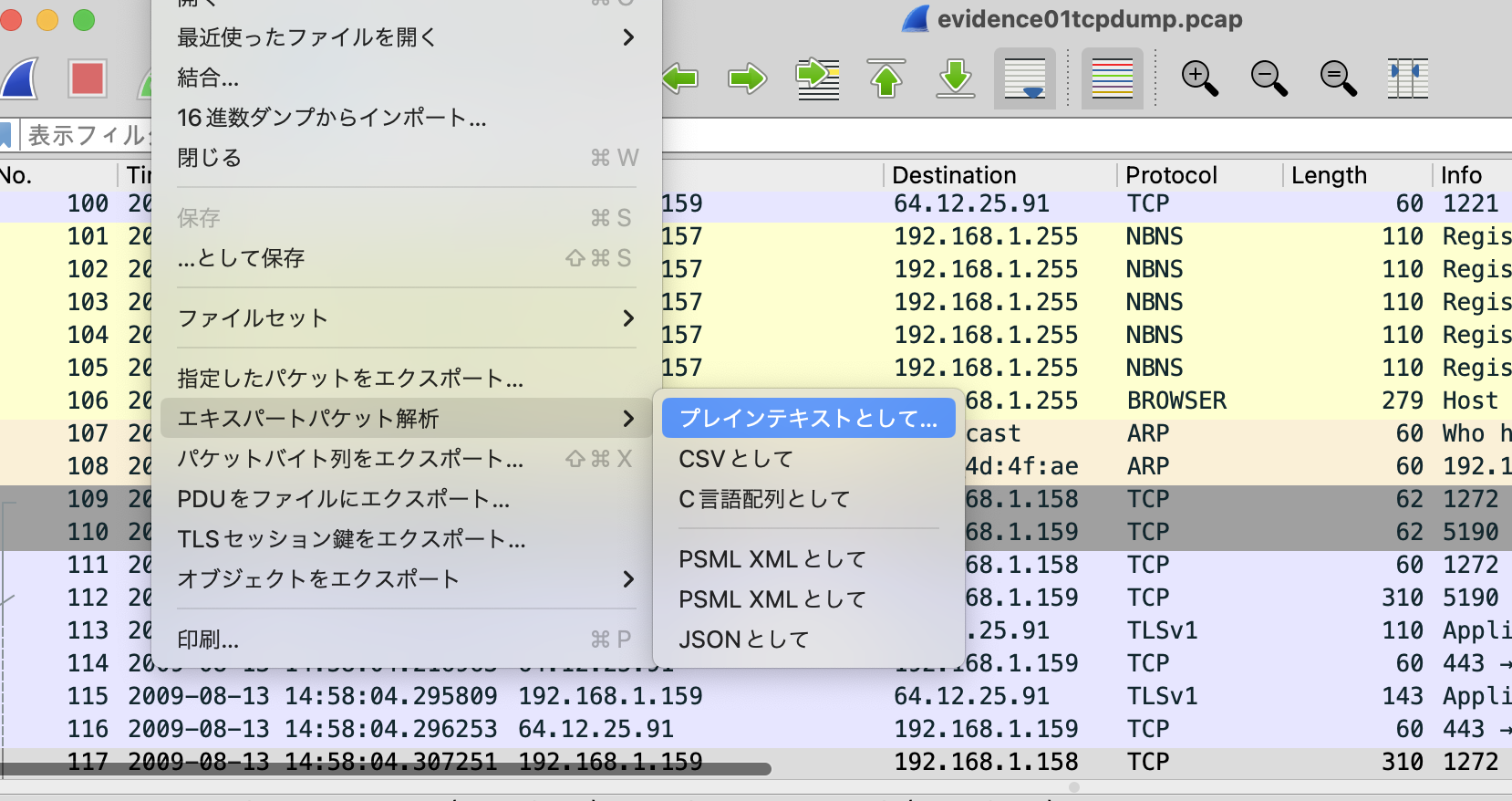Image resolution: width=1512 pixels, height=801 pixels.
Task: Jump to the last packet
Action: (956, 78)
